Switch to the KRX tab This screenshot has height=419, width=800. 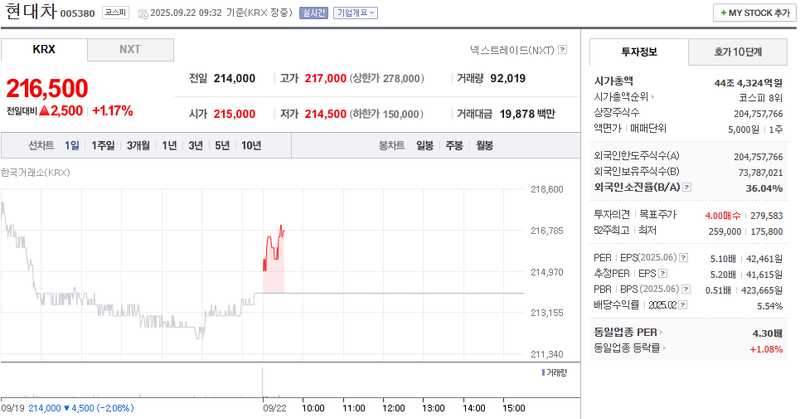44,50
